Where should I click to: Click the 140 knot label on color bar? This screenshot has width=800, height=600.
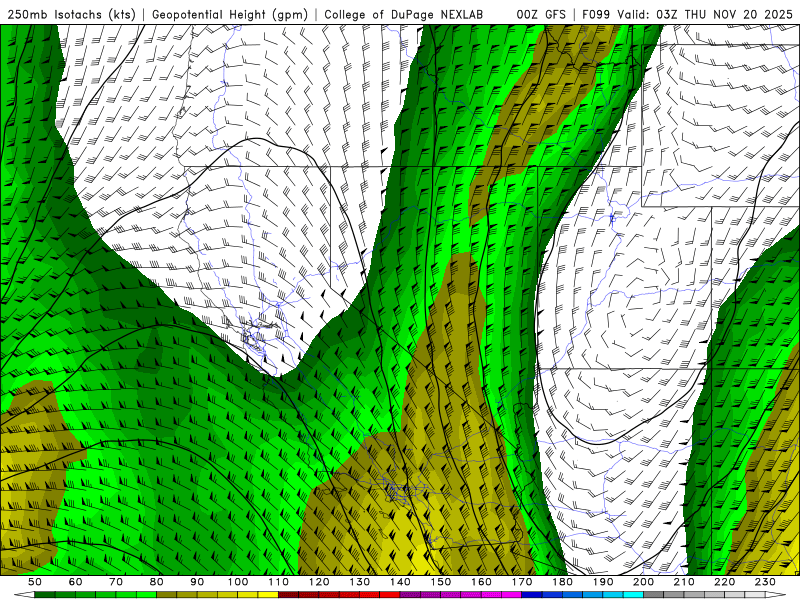tap(400, 582)
